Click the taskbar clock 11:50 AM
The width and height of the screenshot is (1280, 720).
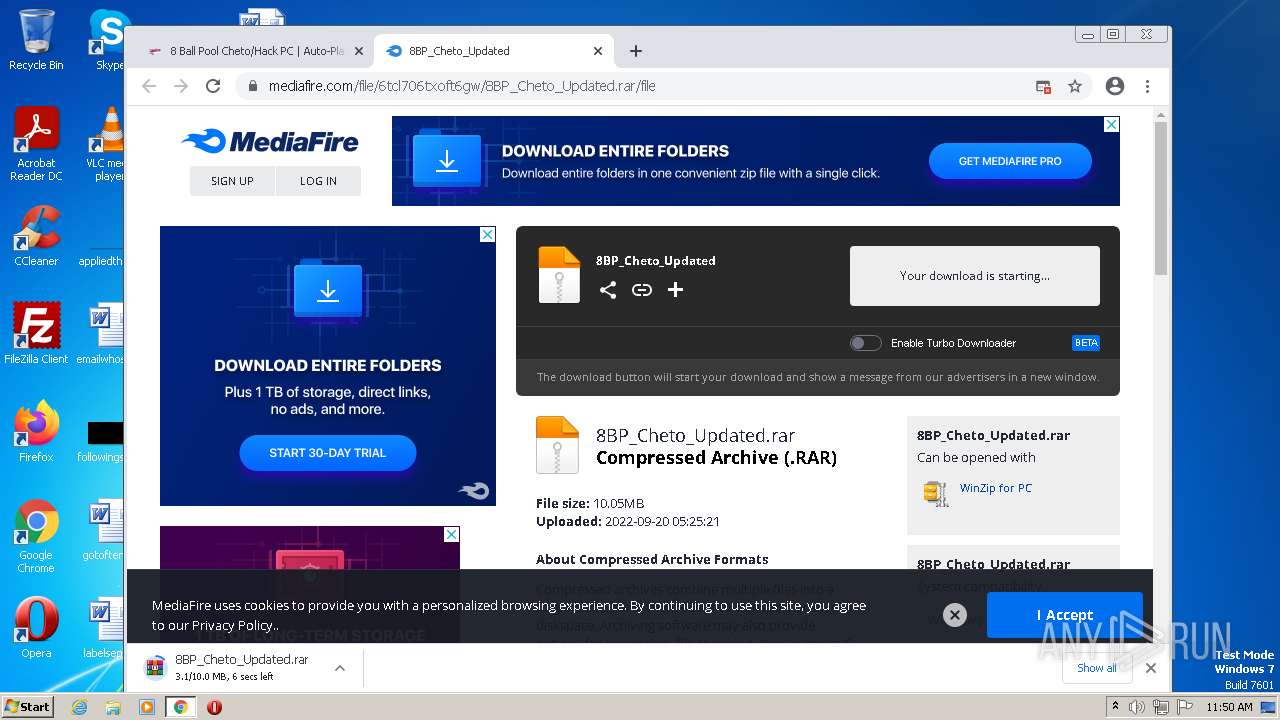(1229, 706)
